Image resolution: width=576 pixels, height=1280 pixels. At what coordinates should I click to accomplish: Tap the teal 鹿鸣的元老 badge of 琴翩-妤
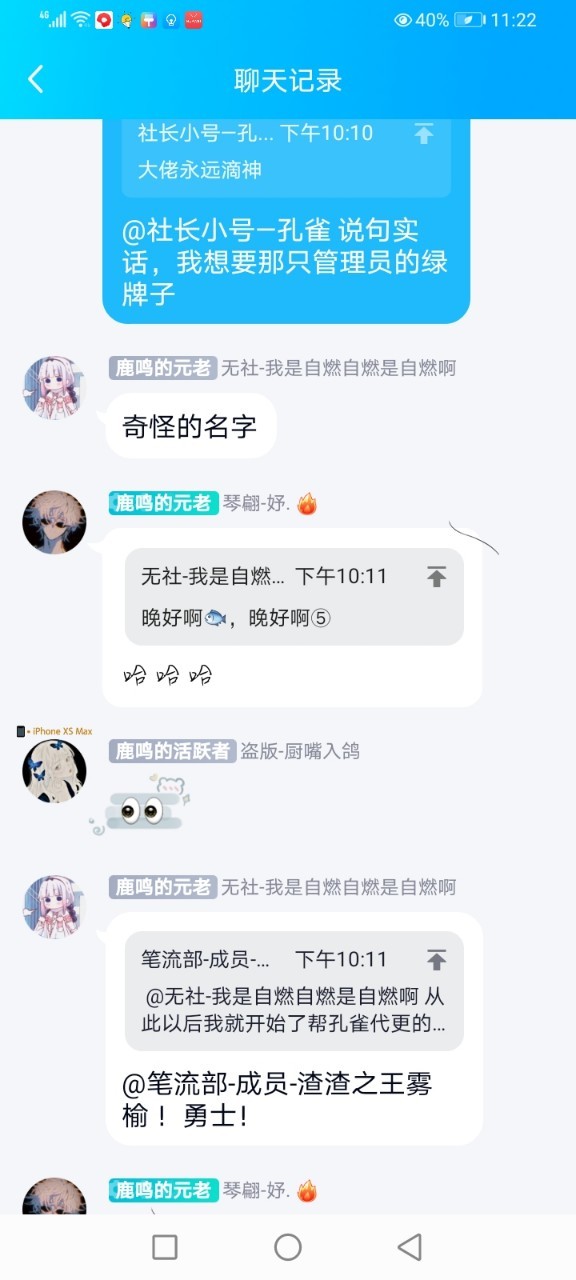click(x=164, y=503)
